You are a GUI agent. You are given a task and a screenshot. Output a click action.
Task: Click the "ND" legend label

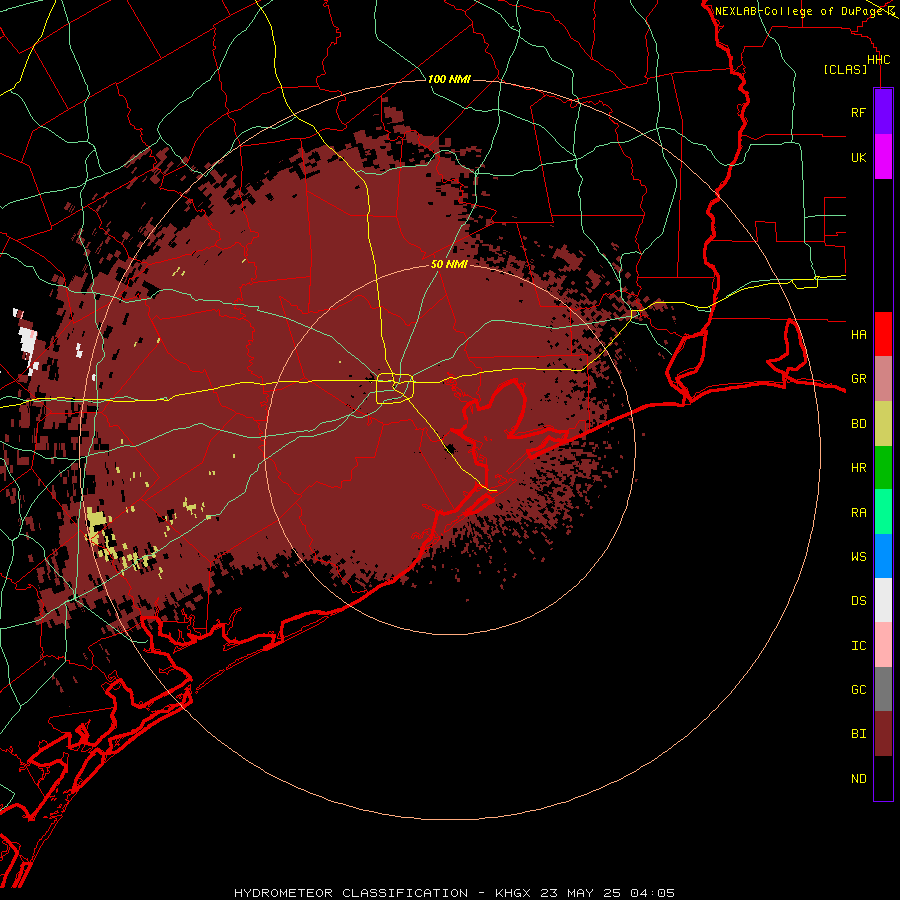tap(858, 779)
